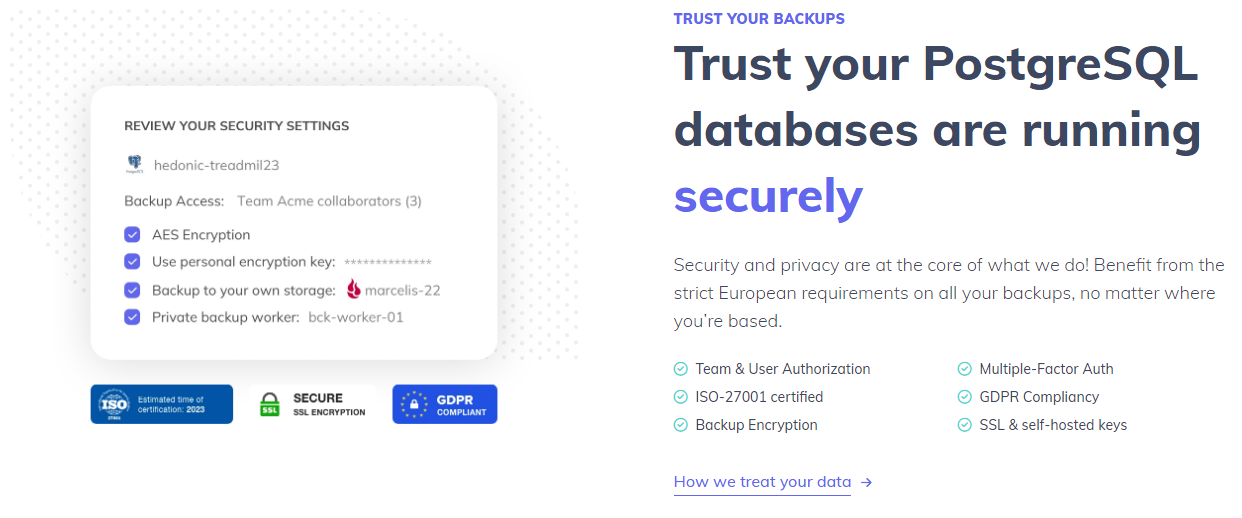Viewport: 1242px width, 518px height.
Task: Click the purple word securely in the heading
Action: click(x=768, y=196)
